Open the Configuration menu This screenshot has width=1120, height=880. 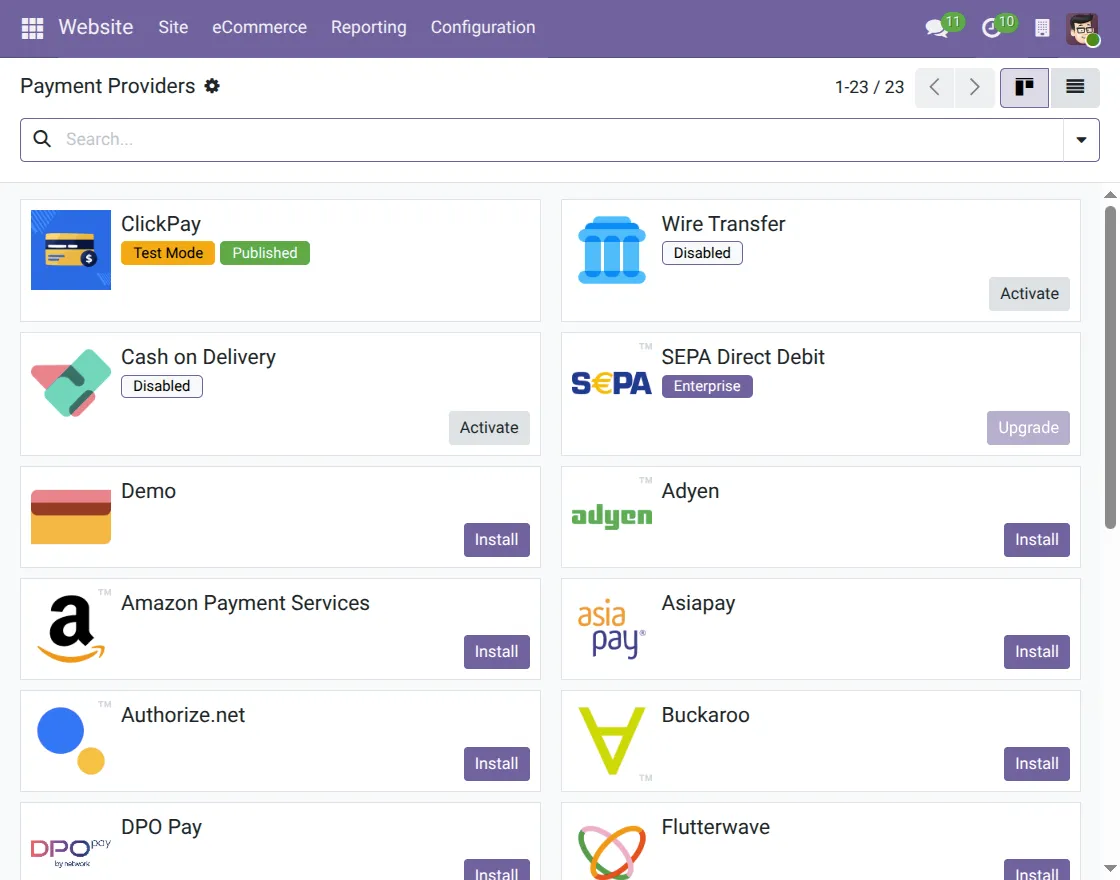click(x=483, y=27)
